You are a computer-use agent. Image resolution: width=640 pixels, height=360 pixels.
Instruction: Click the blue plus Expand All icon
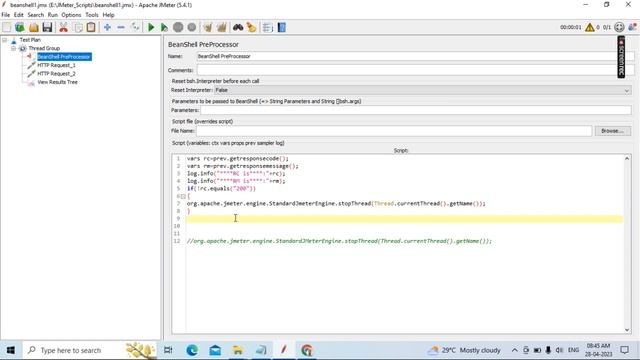click(107, 27)
